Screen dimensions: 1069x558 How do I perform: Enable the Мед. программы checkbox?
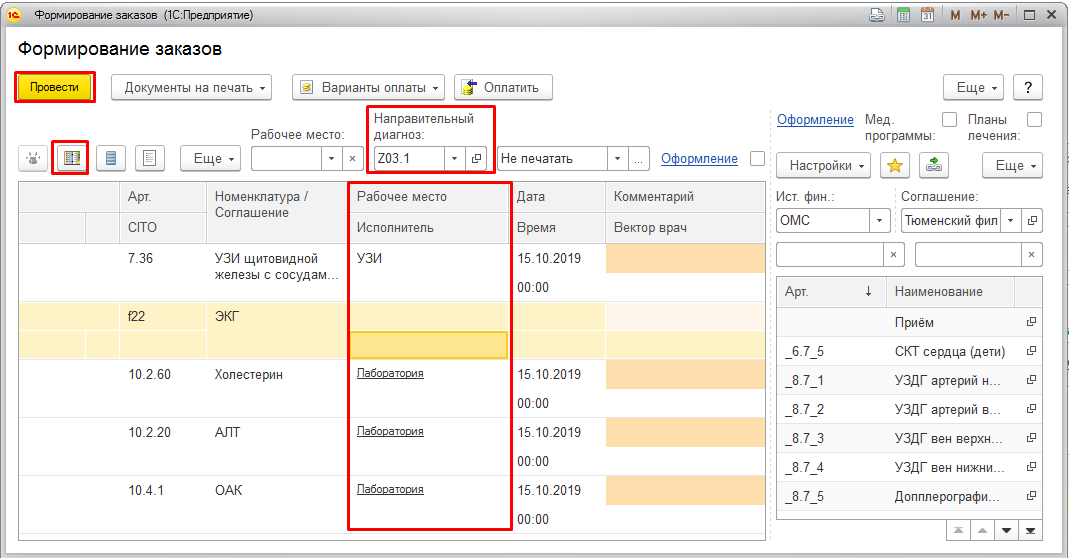(950, 120)
